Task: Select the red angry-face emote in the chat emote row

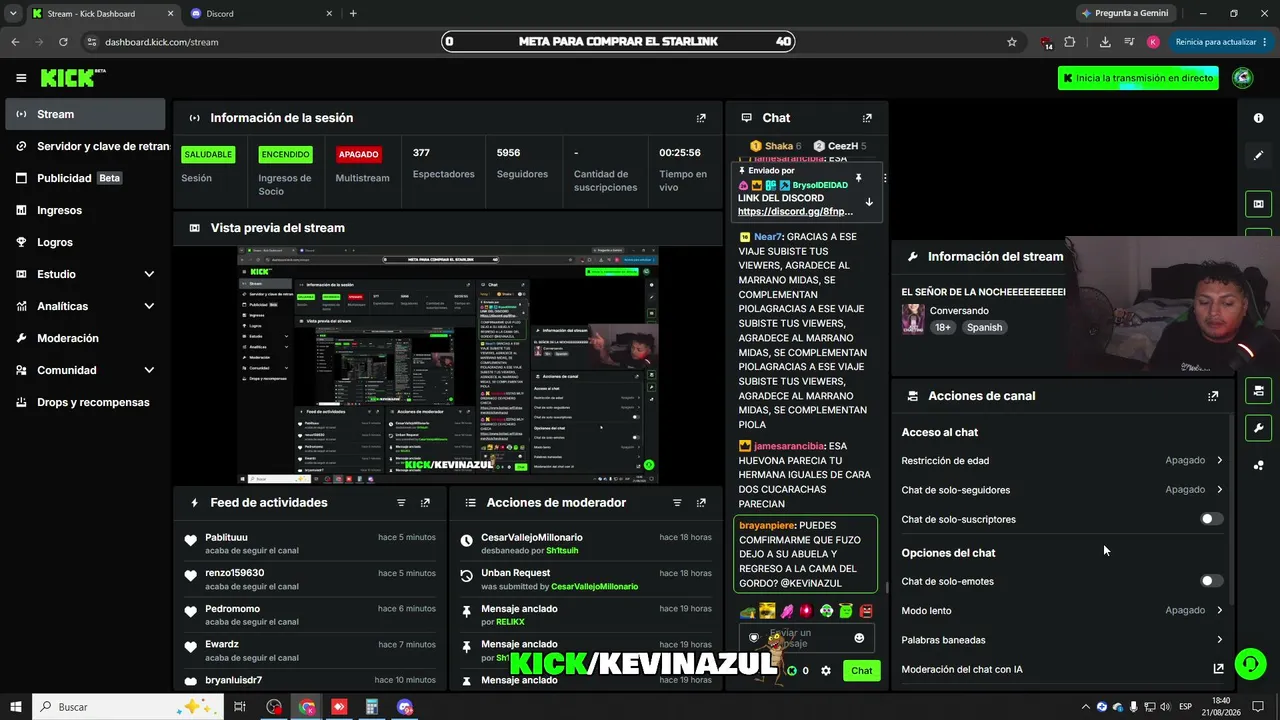Action: coord(866,611)
